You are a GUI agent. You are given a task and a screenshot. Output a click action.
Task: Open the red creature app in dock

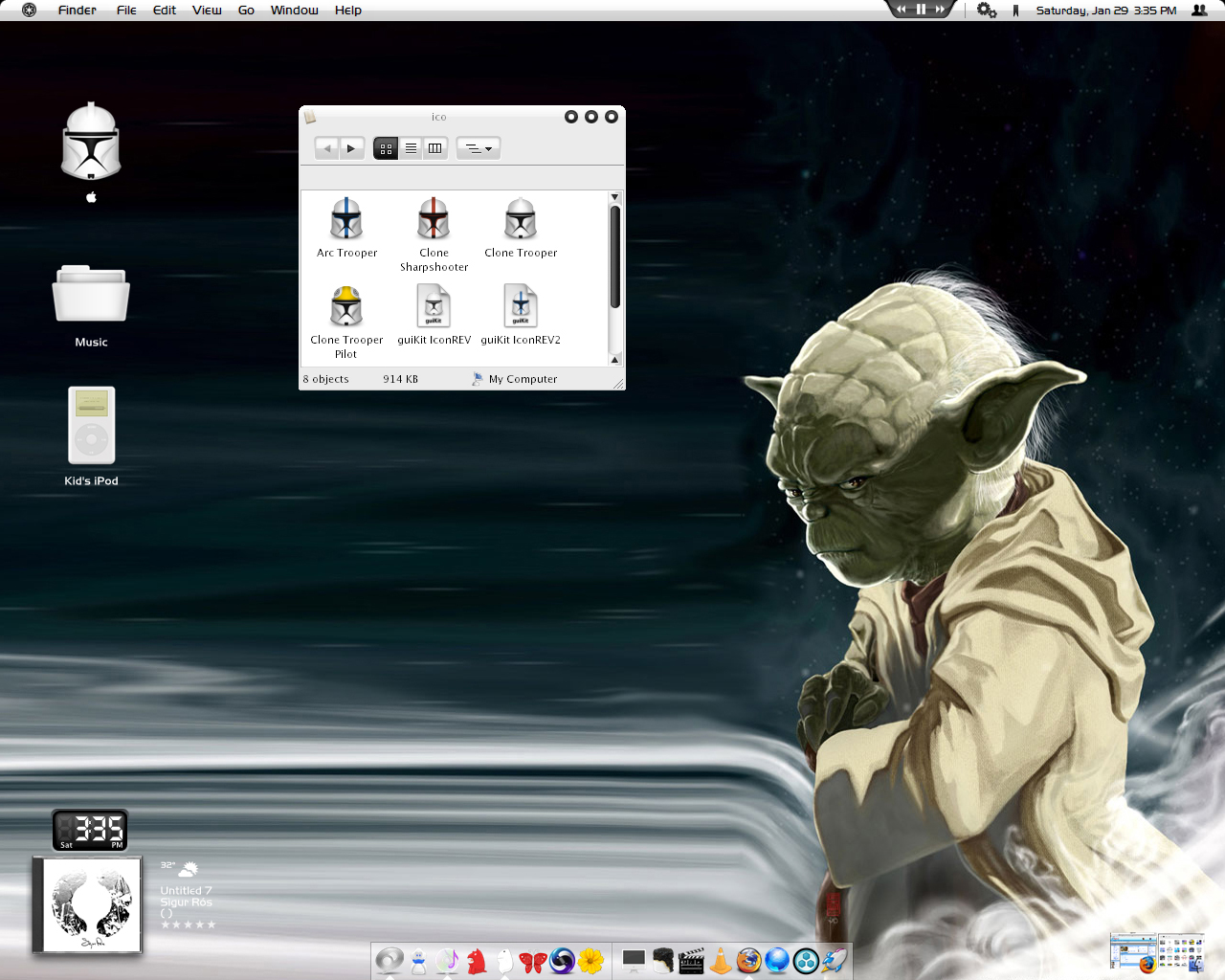[476, 960]
